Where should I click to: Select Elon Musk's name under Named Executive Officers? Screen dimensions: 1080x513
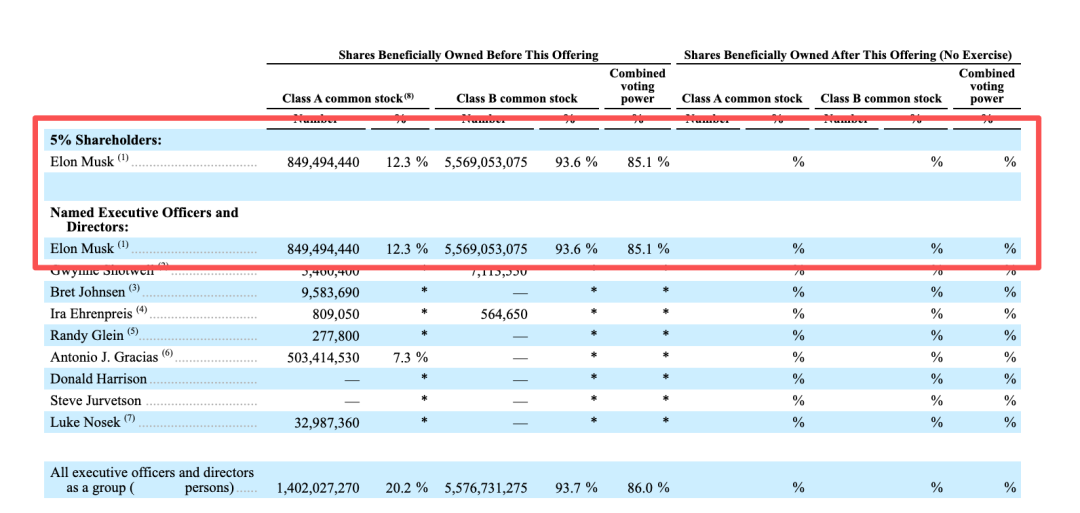point(83,249)
